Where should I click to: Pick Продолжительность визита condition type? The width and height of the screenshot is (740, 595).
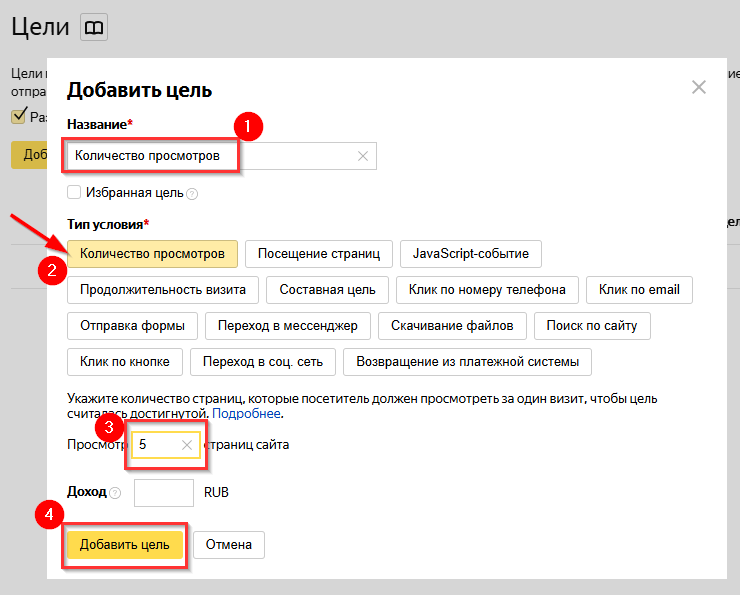[163, 290]
